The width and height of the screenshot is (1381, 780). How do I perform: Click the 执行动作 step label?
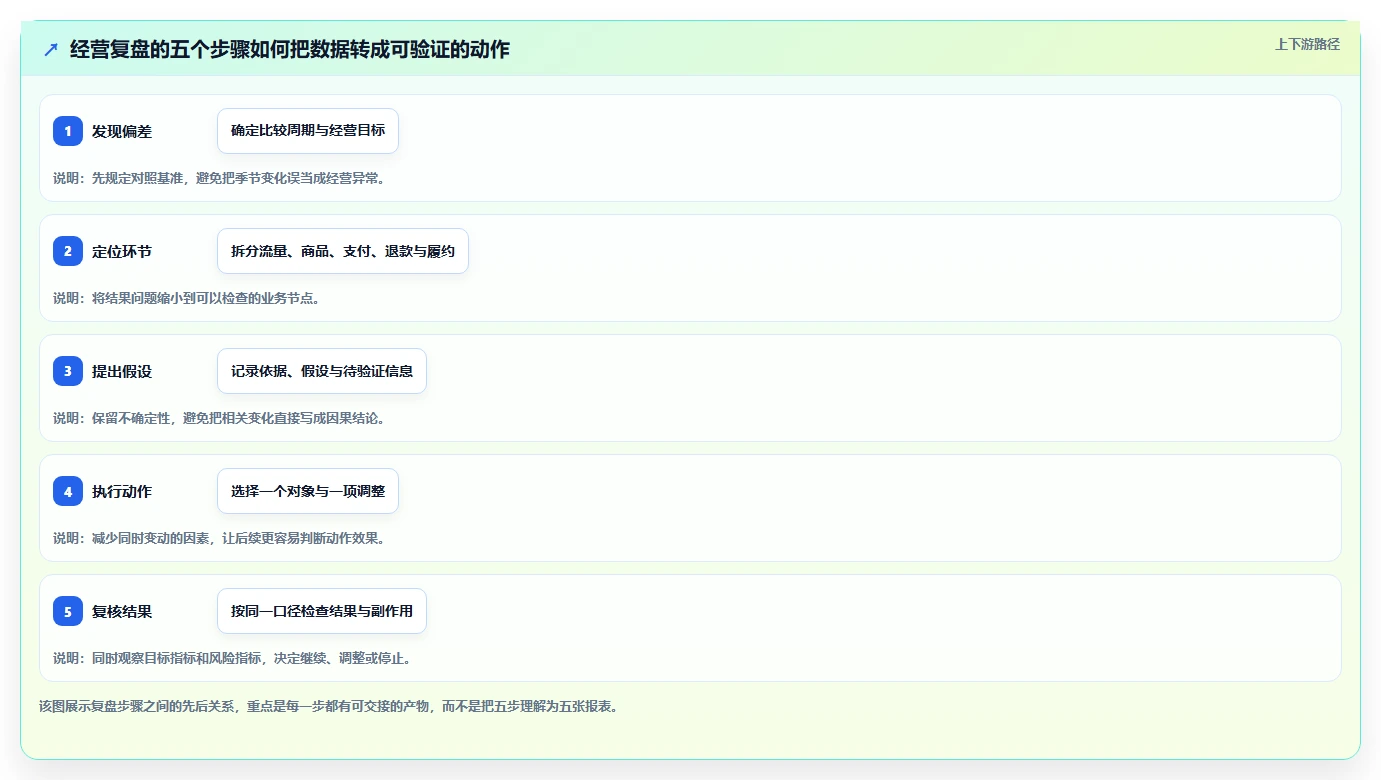pos(122,491)
